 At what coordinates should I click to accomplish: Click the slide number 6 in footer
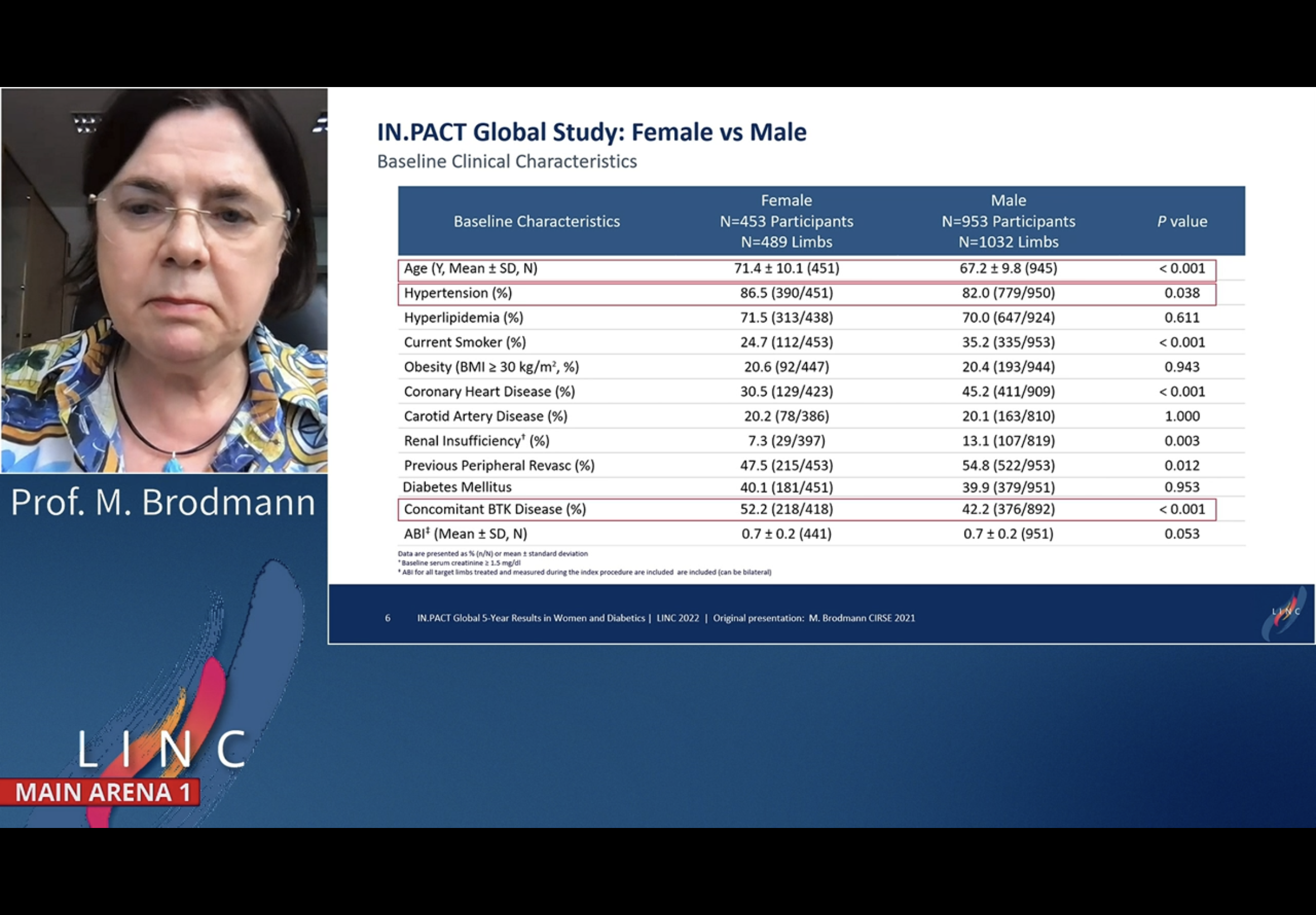point(388,618)
